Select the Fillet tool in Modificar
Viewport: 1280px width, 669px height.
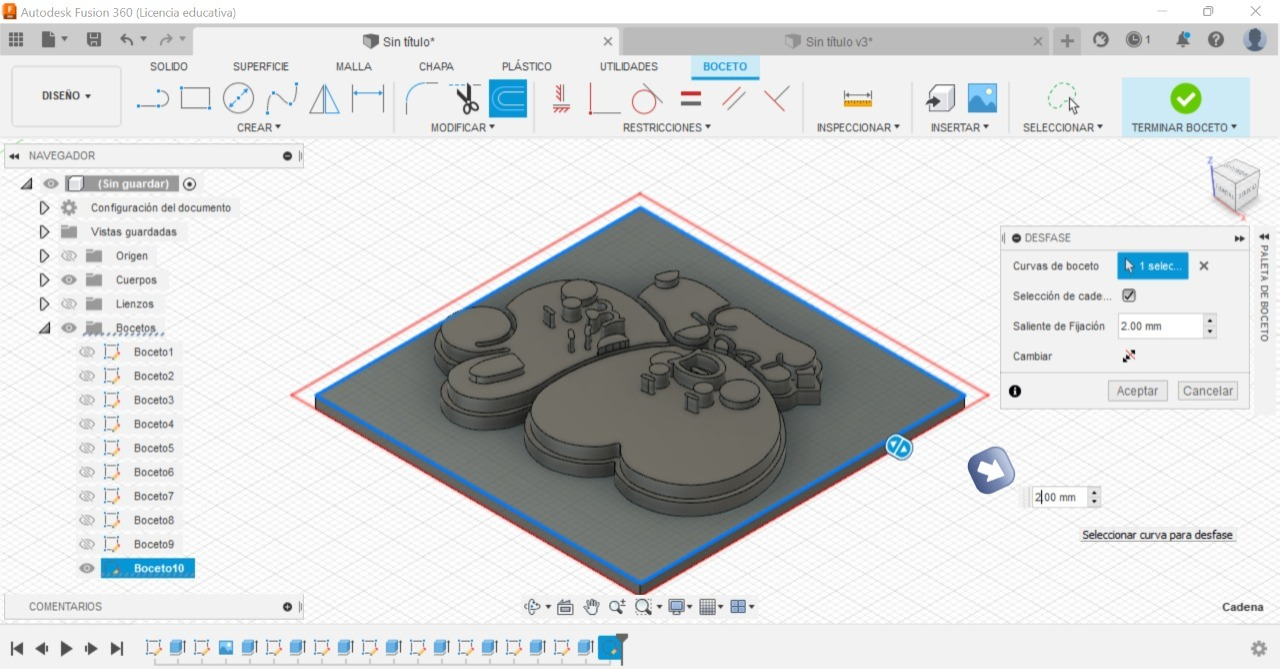421,98
